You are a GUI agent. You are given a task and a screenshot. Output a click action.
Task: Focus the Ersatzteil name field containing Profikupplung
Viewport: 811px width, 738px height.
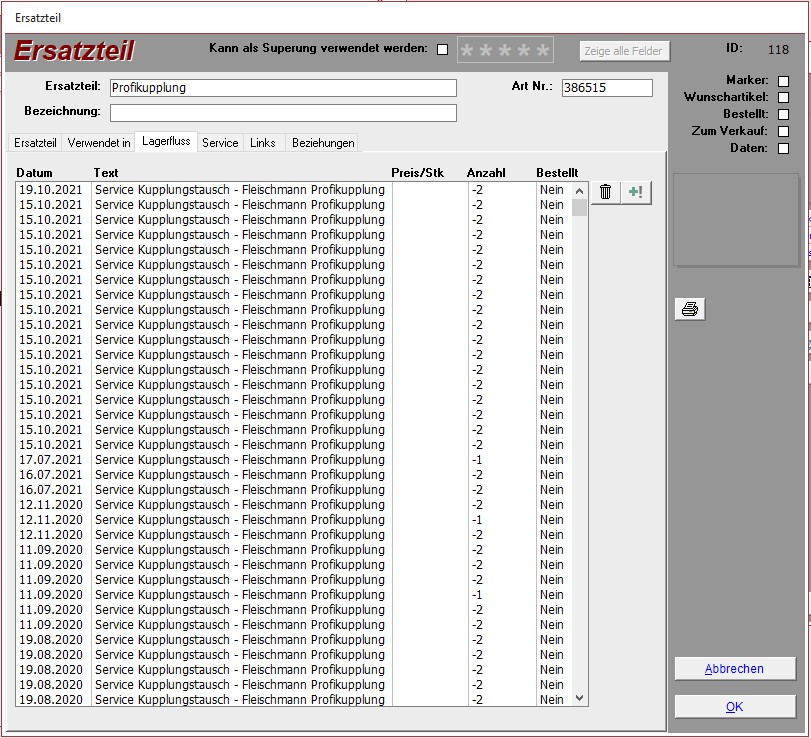[x=283, y=88]
